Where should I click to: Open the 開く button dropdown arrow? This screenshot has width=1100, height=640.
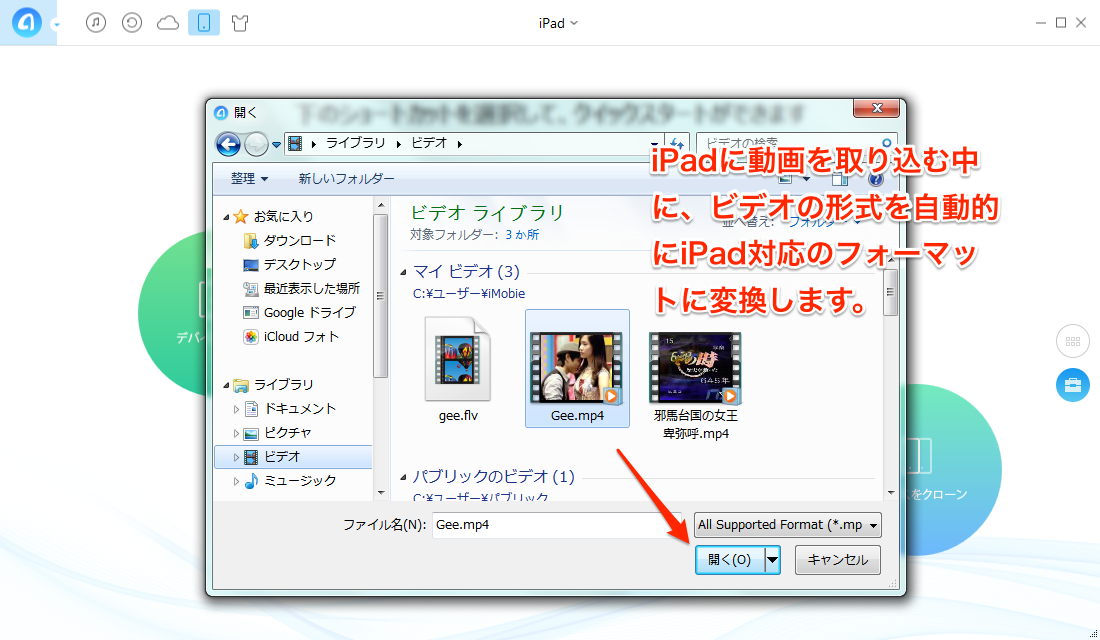coord(772,560)
